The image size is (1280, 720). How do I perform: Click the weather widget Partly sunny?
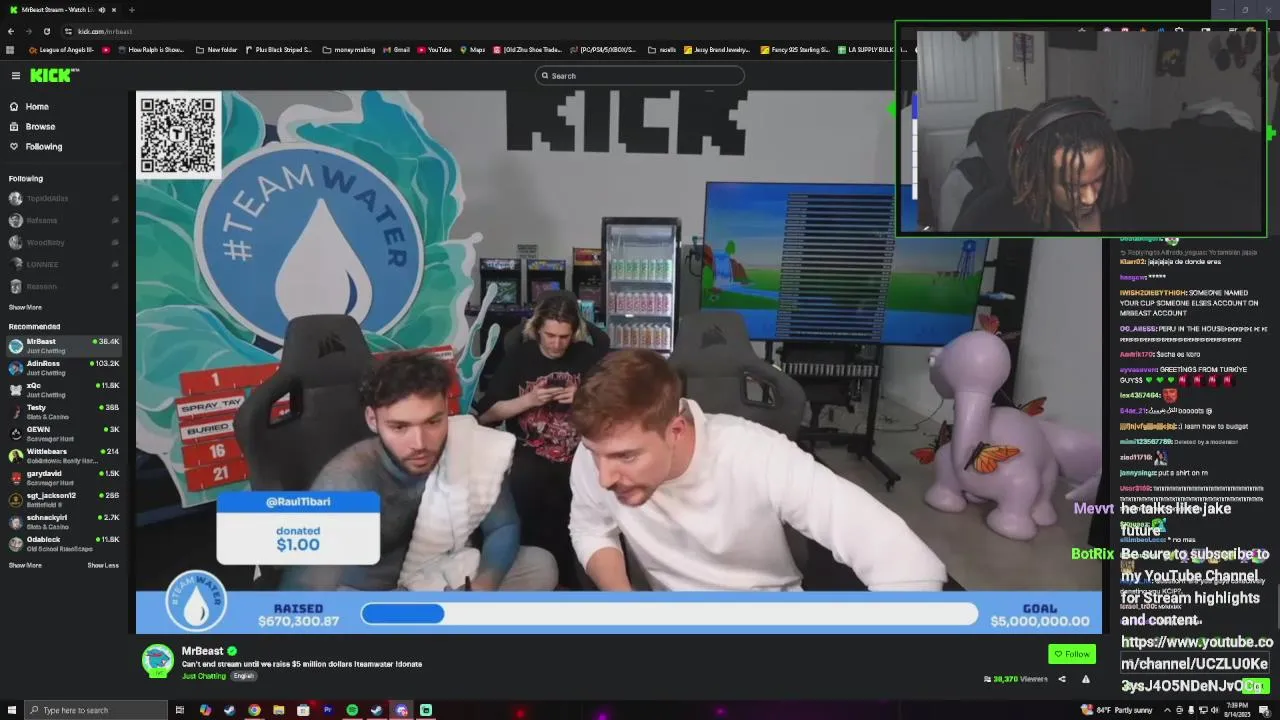coord(1117,710)
